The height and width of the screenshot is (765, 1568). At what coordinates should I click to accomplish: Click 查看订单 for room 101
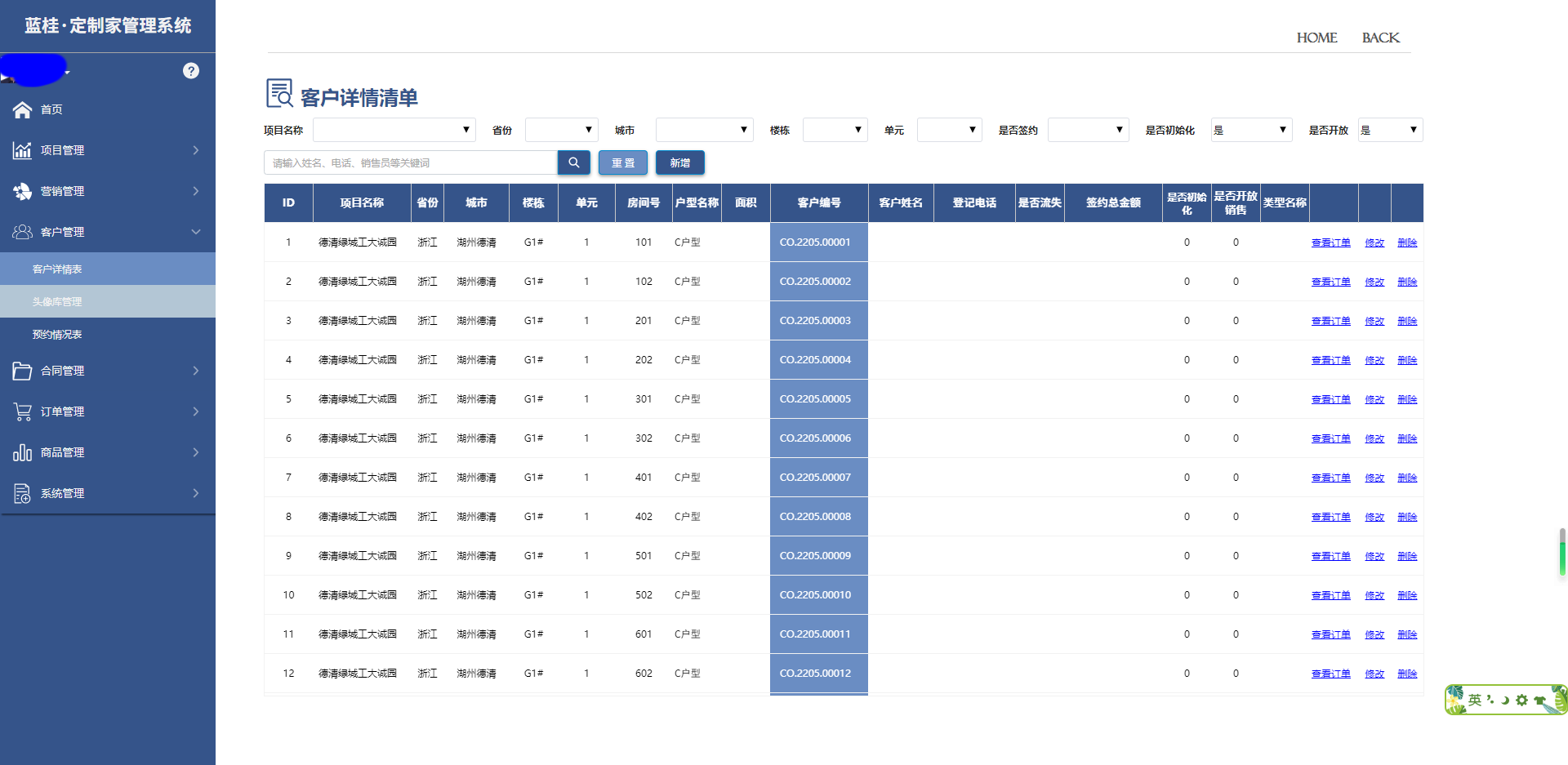pyautogui.click(x=1331, y=242)
